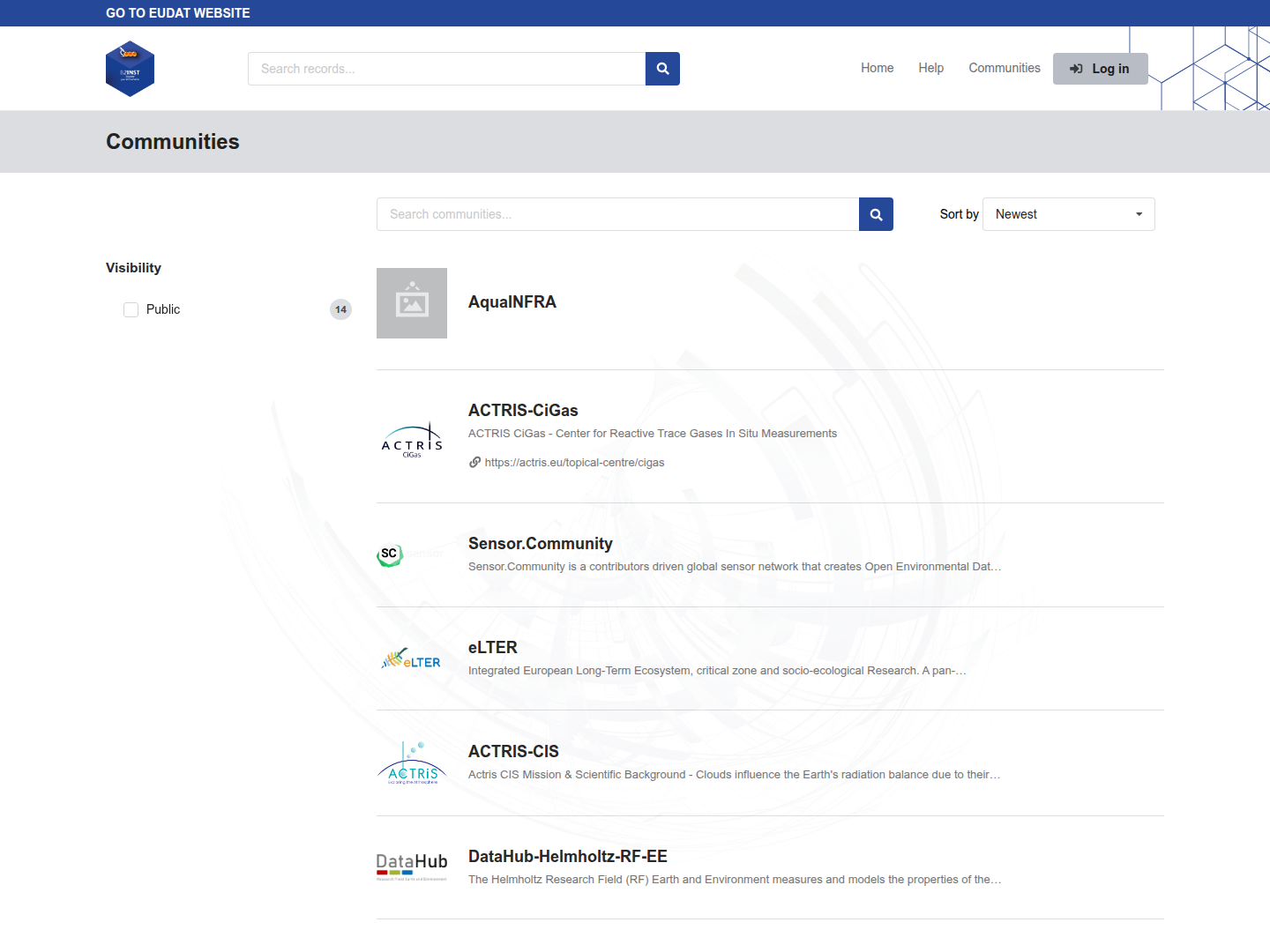
Task: Click the Public filter label
Action: [x=163, y=309]
